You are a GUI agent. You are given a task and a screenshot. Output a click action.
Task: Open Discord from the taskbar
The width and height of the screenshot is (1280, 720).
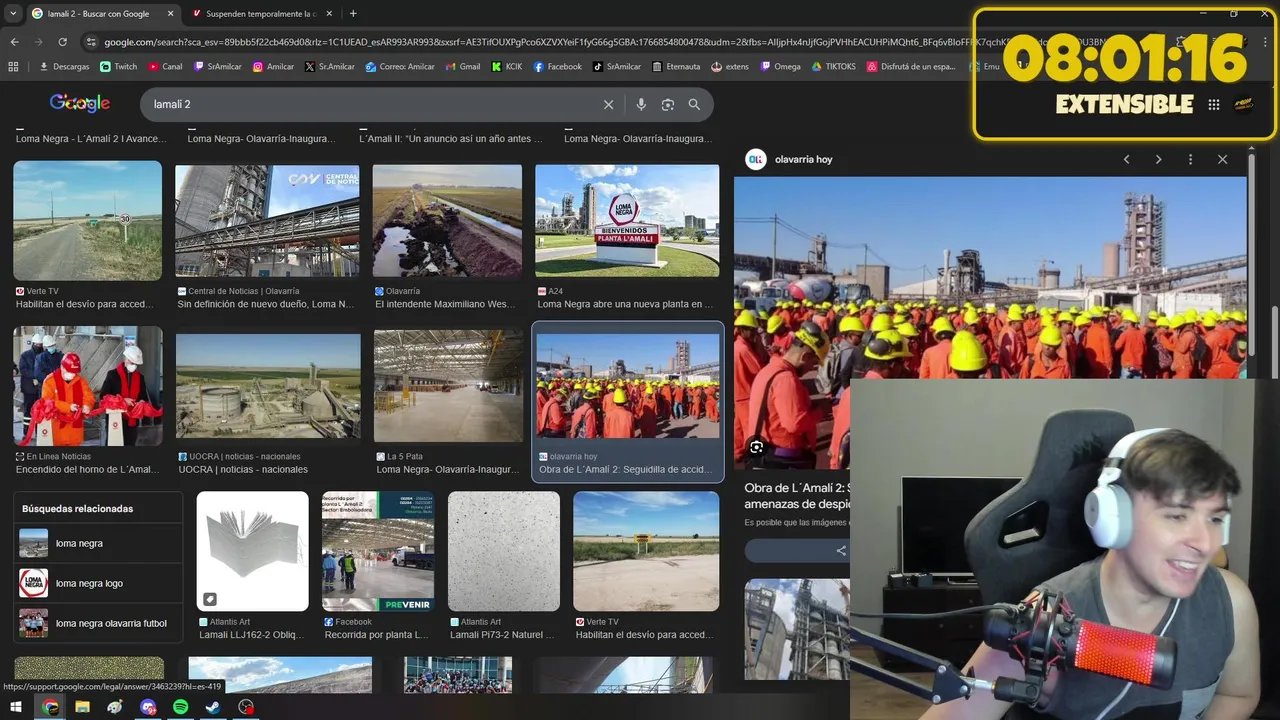[148, 707]
